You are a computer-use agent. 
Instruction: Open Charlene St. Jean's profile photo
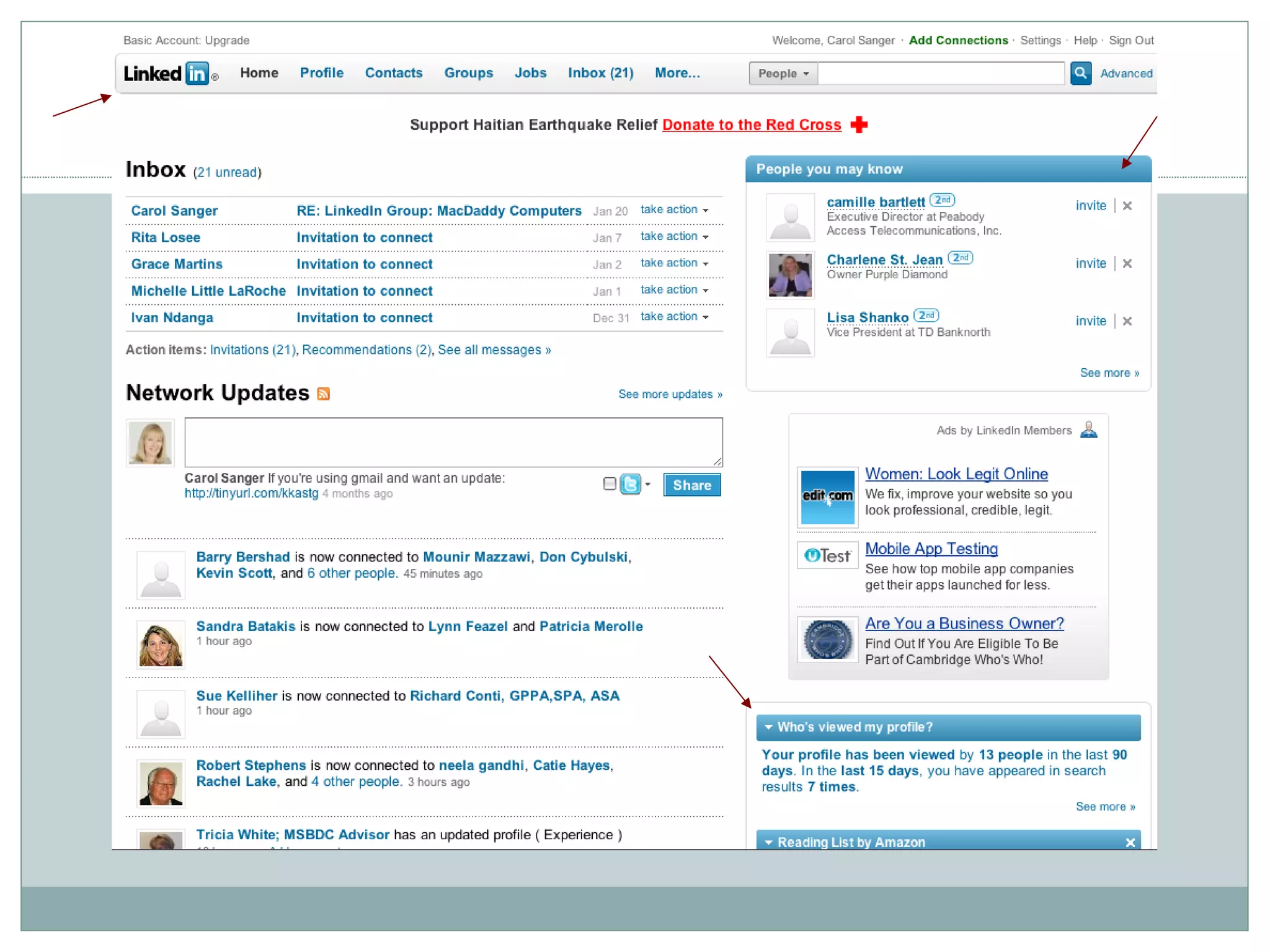[789, 275]
